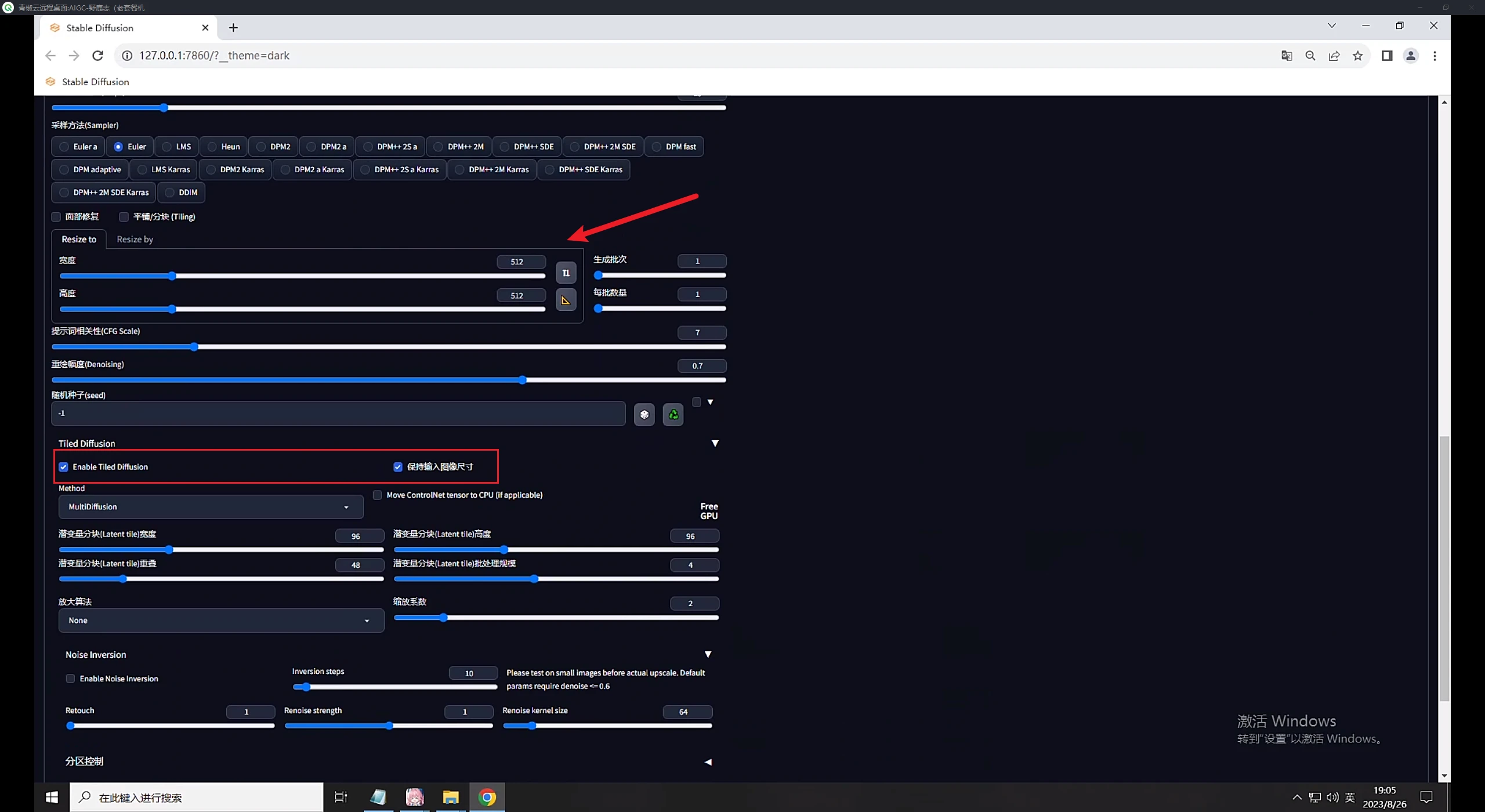Click the Free GPU button
Viewport: 1485px width, 812px height.
click(709, 511)
